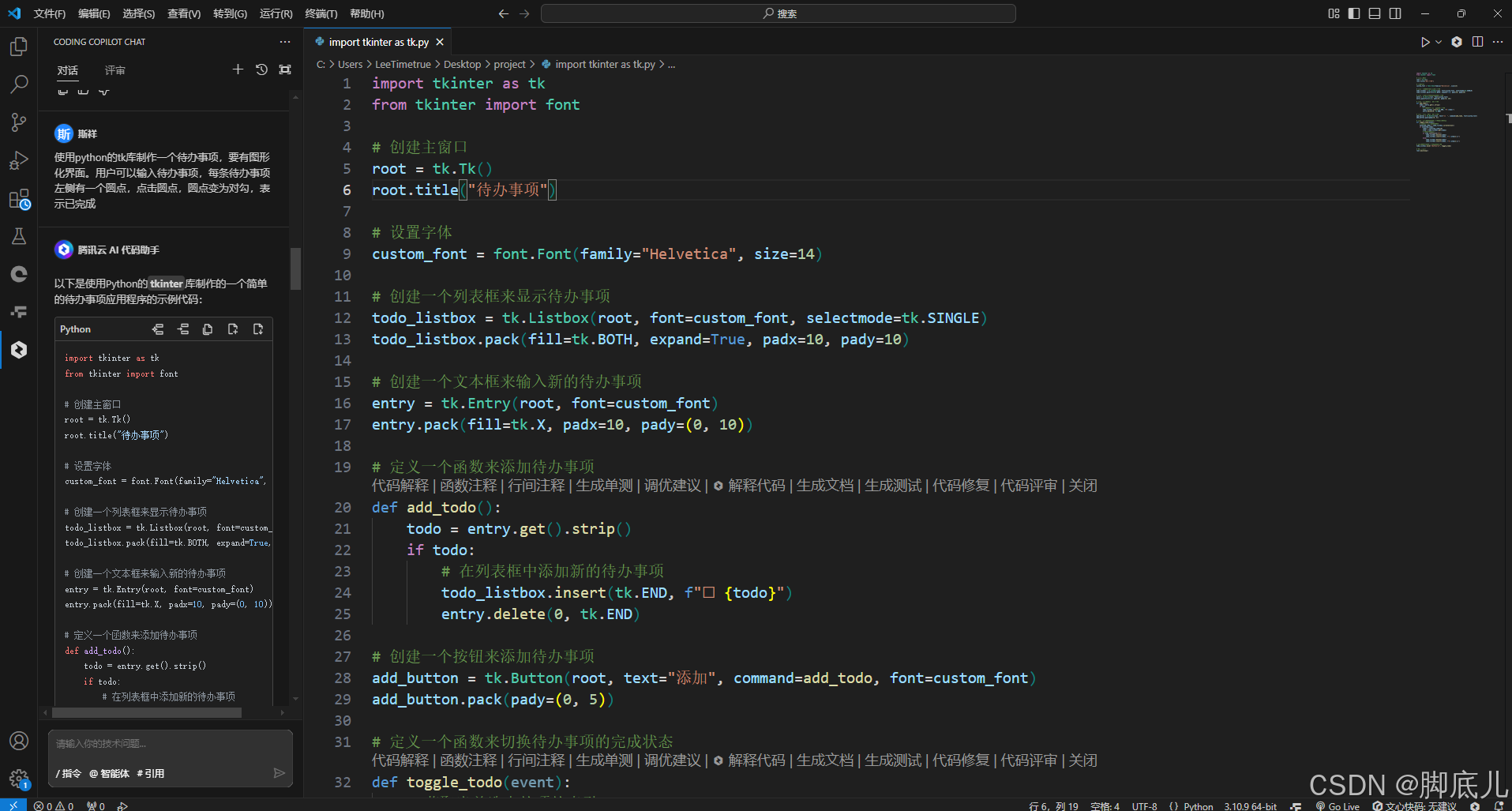This screenshot has height=811, width=1512.
Task: Run the Python file
Action: pos(1425,42)
